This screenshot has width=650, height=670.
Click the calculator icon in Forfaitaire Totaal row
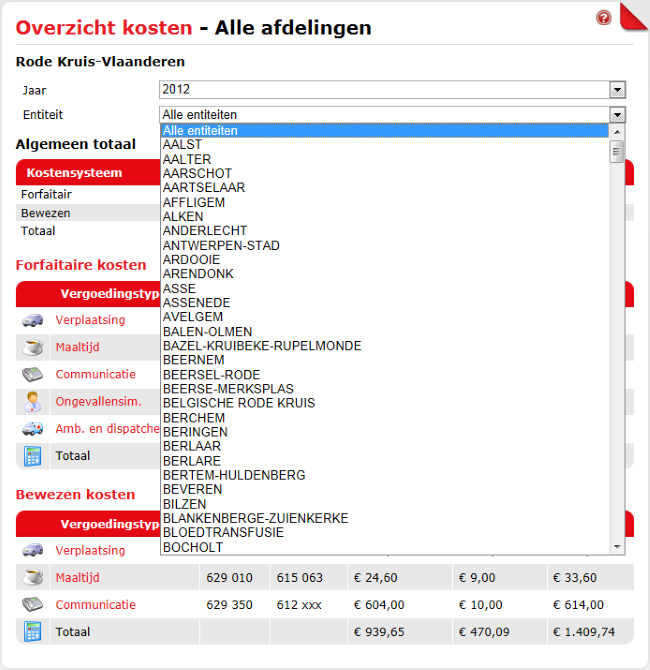click(32, 456)
